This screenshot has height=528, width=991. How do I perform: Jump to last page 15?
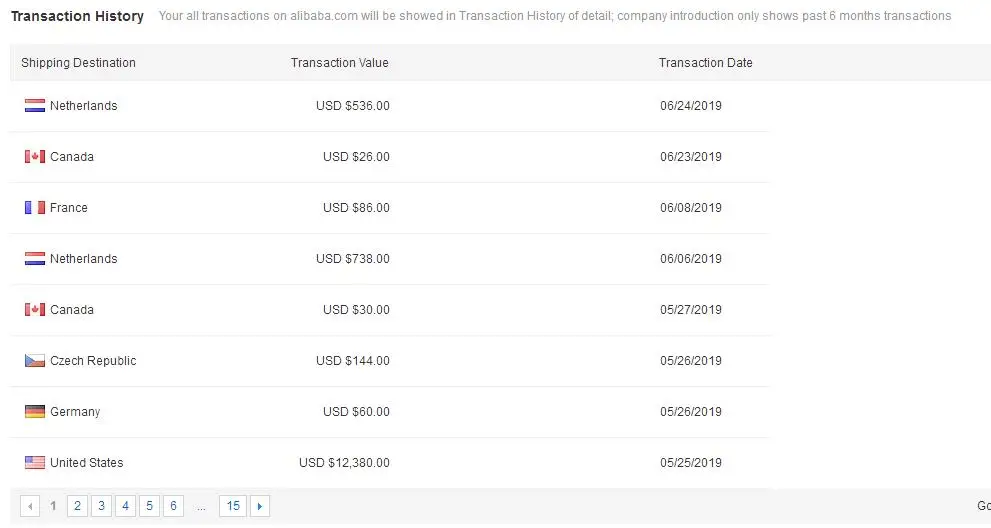(x=233, y=506)
